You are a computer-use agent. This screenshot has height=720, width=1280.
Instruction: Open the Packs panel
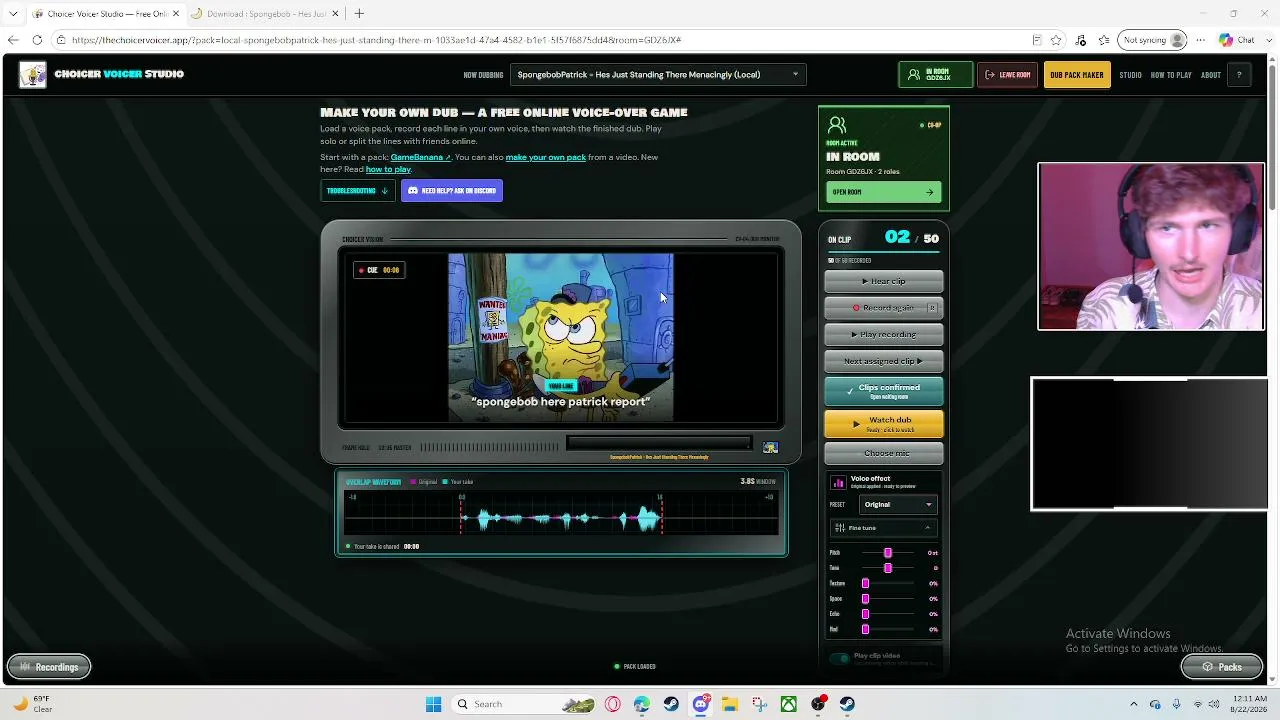1222,667
